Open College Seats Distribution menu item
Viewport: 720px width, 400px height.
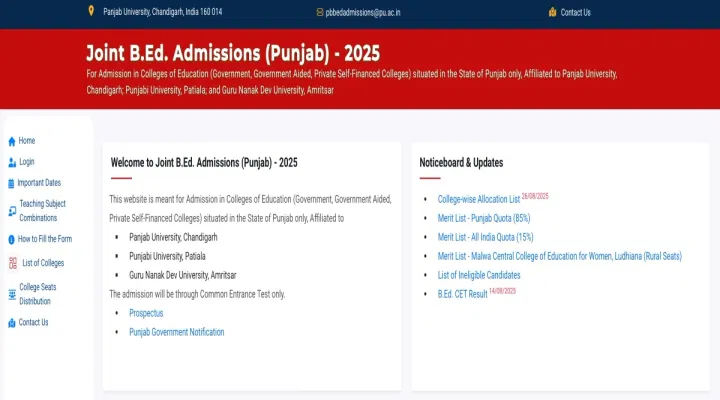click(38, 294)
